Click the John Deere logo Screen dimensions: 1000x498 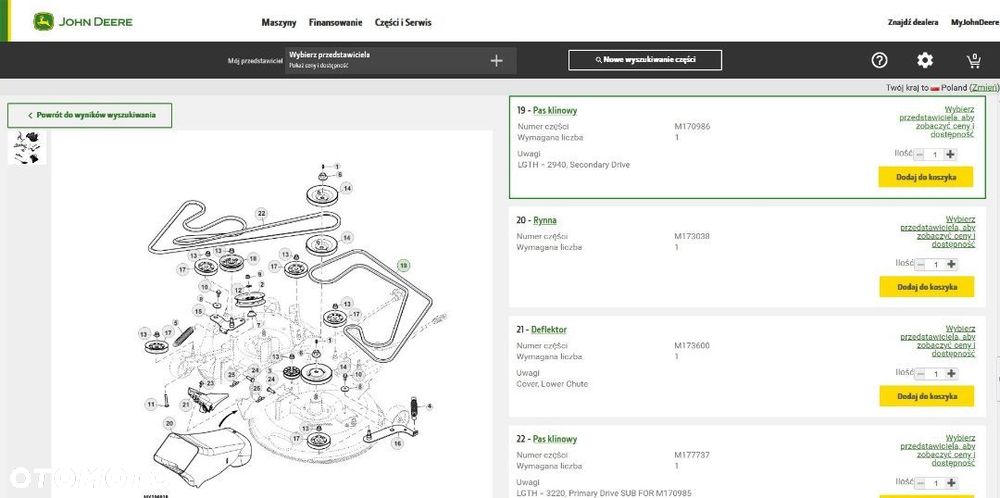(x=83, y=22)
